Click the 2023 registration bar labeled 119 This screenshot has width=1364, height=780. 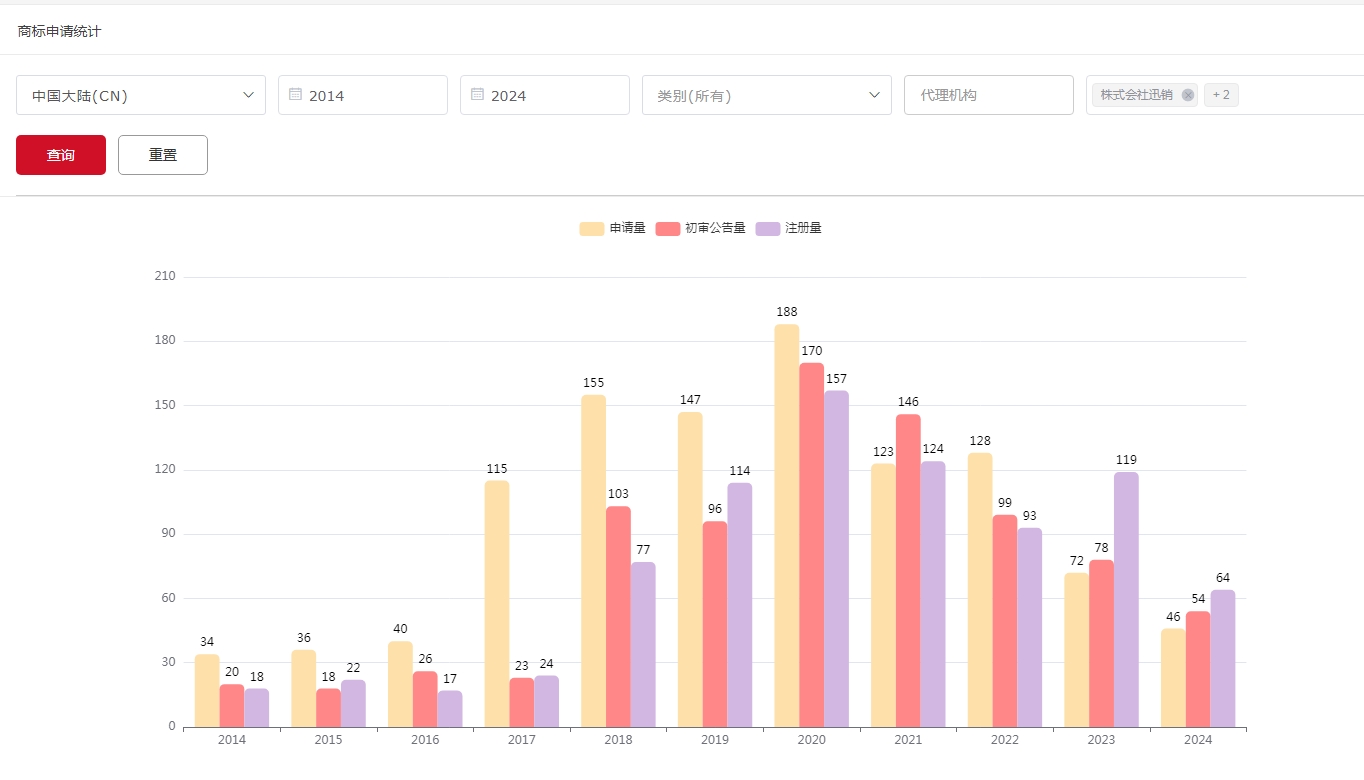pos(1126,599)
